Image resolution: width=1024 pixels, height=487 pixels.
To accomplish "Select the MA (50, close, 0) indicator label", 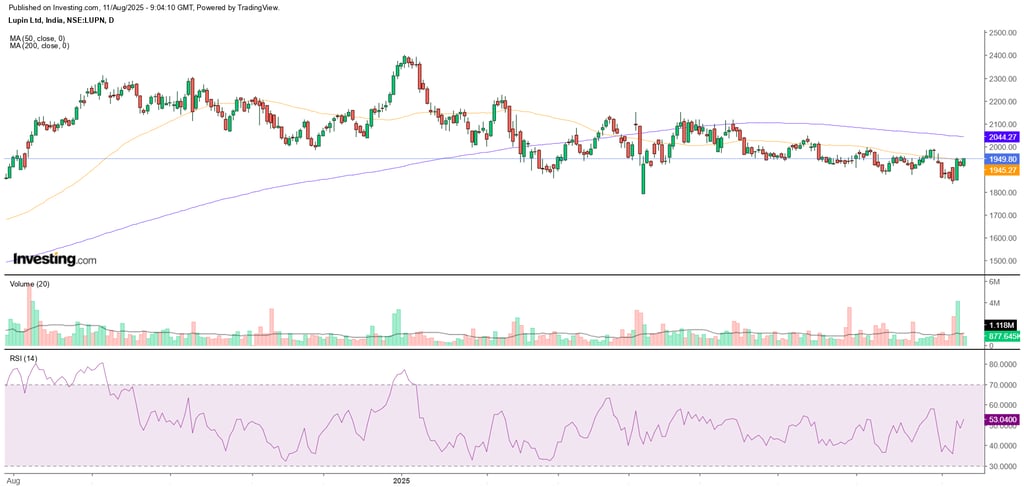I will (x=39, y=39).
